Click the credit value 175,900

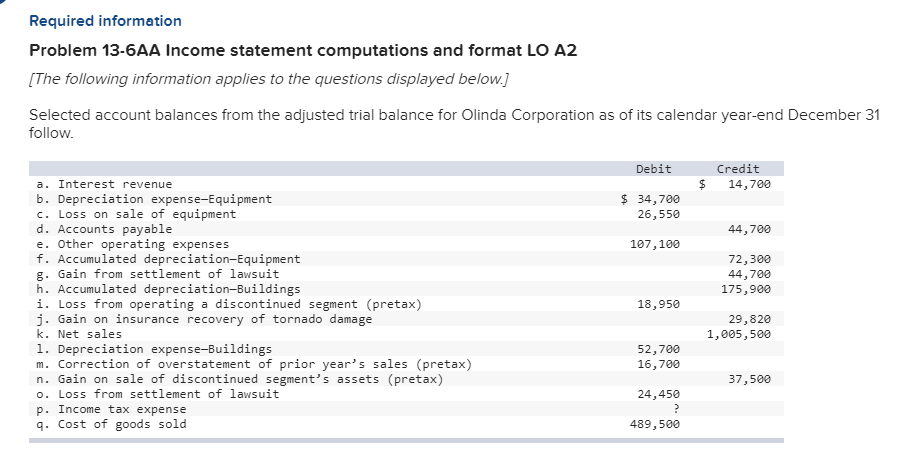tap(746, 289)
